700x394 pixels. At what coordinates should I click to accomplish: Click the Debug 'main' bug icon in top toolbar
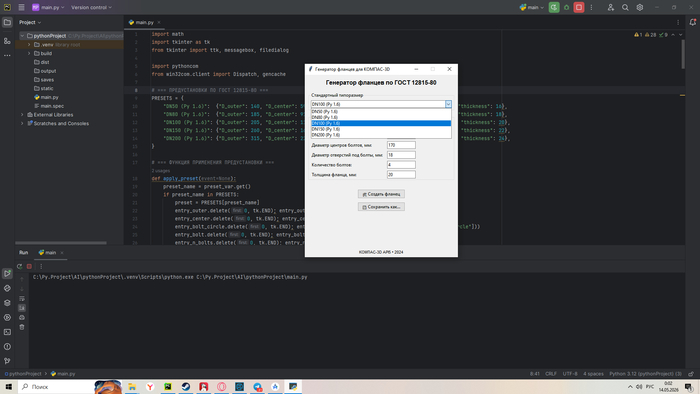pyautogui.click(x=567, y=8)
